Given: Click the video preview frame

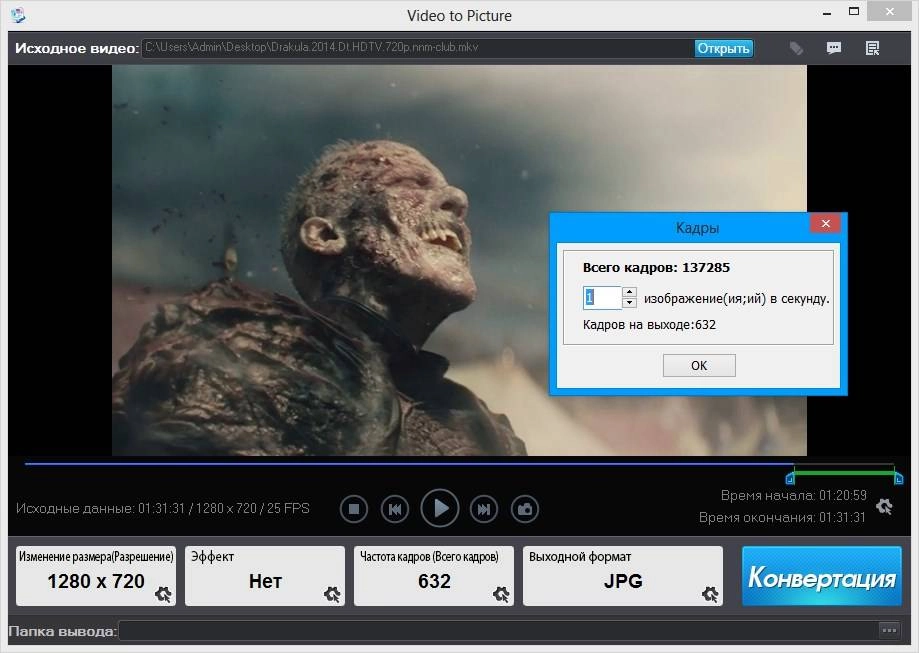Looking at the screenshot, I should [460, 260].
